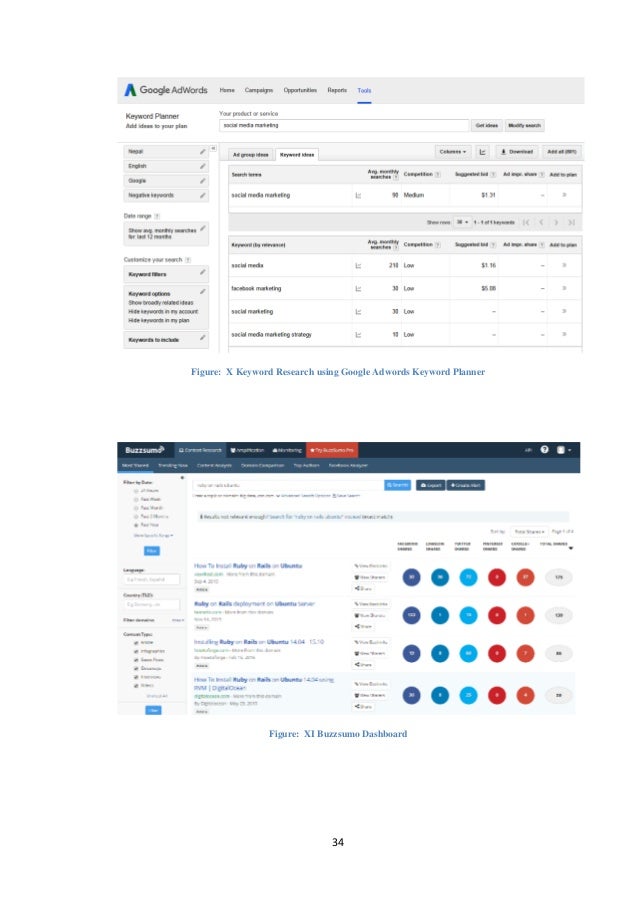The image size is (638, 903).
Task: Toggle the Infographics content type checkbox
Action: 136,651
